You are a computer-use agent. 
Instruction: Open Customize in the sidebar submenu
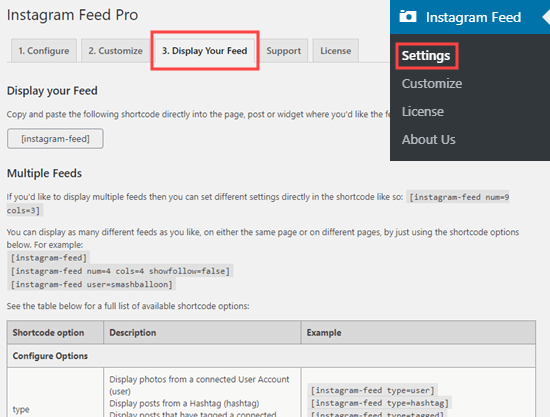pyautogui.click(x=432, y=83)
